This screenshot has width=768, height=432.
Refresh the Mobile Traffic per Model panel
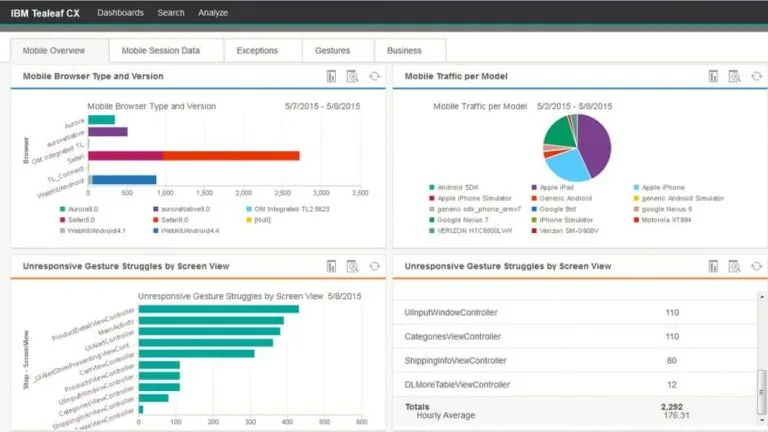click(x=756, y=76)
